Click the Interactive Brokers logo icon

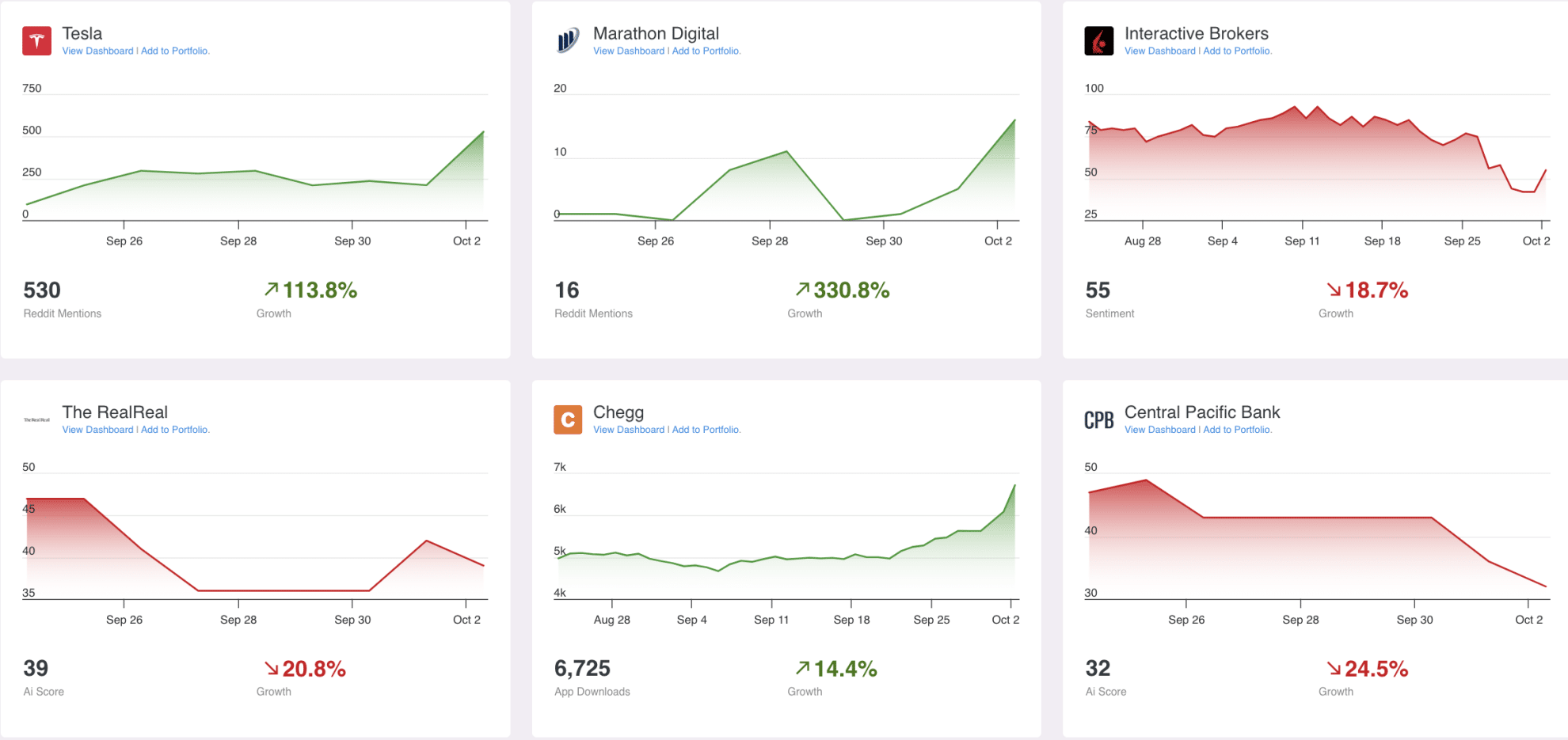[1098, 41]
